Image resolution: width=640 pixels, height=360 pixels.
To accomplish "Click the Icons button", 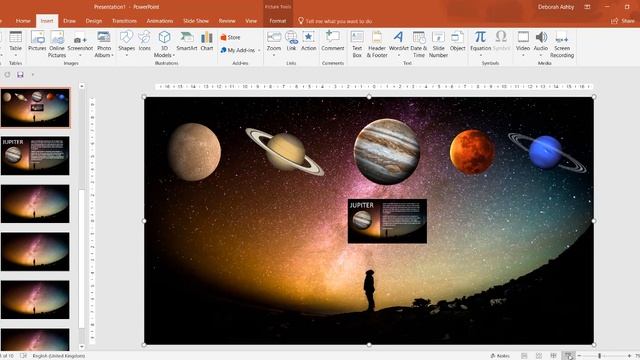I will point(144,41).
